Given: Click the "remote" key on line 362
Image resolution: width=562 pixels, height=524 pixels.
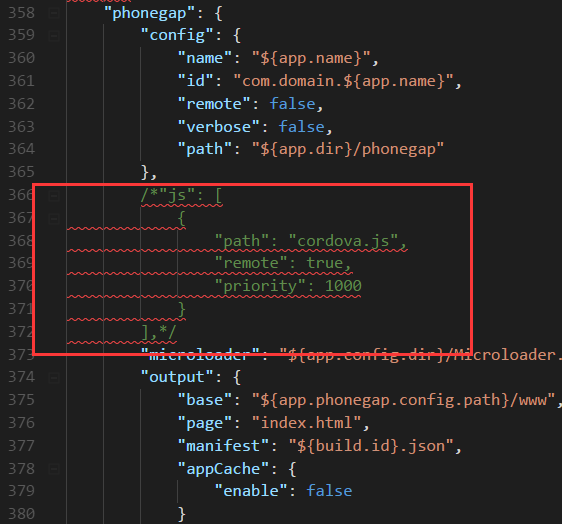Looking at the screenshot, I should click(214, 104).
